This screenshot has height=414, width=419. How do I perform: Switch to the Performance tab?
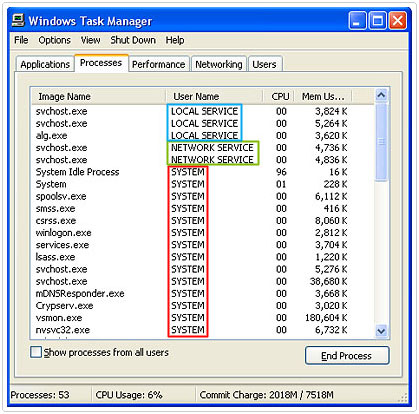[x=159, y=64]
